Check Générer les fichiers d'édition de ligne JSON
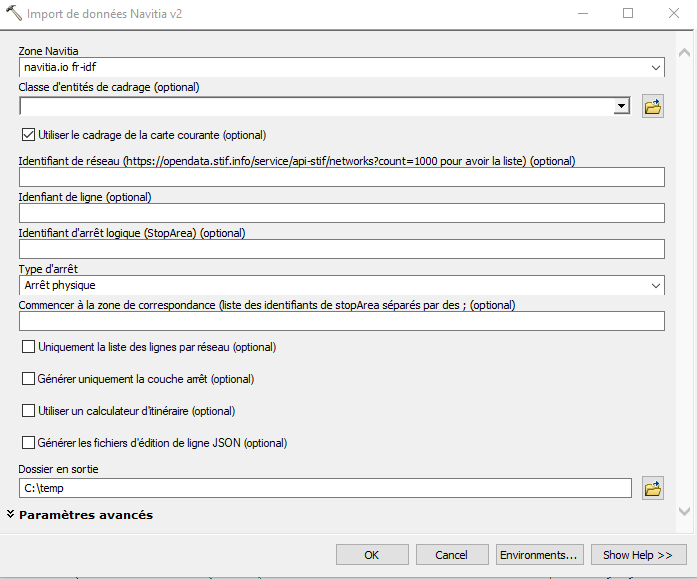 point(28,443)
